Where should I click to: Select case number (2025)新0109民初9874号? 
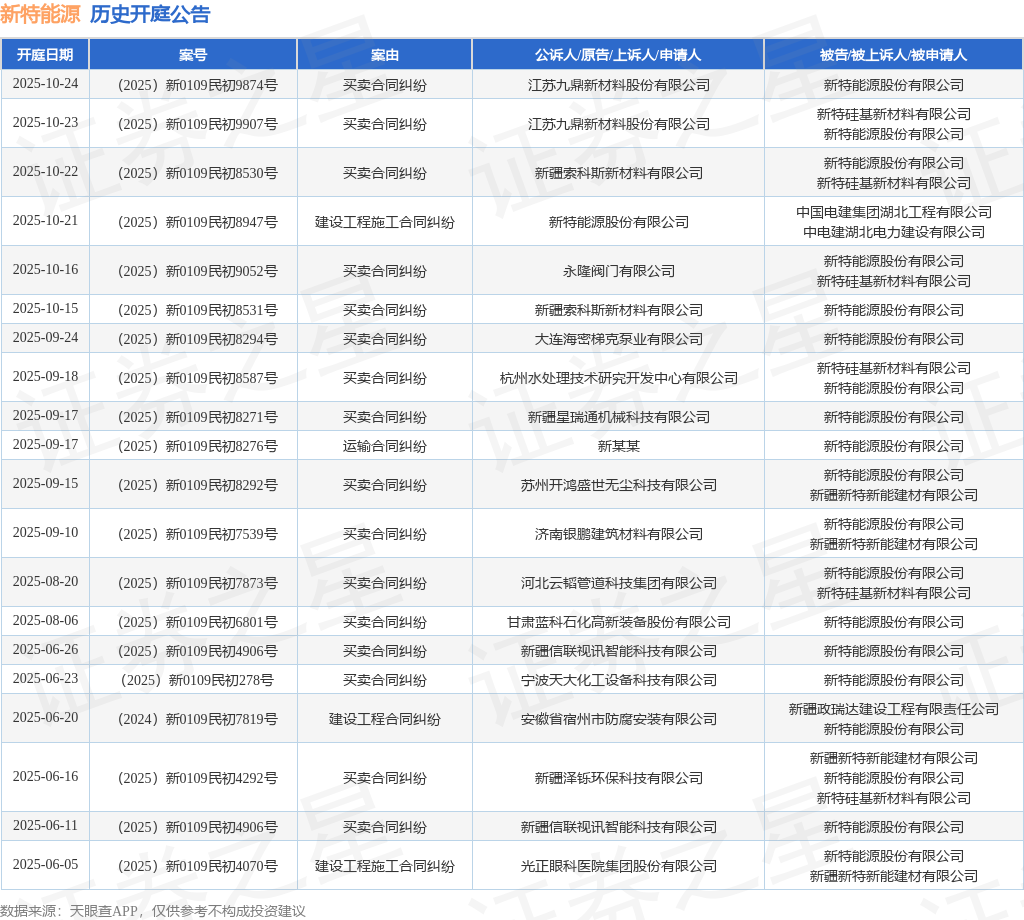[x=198, y=85]
